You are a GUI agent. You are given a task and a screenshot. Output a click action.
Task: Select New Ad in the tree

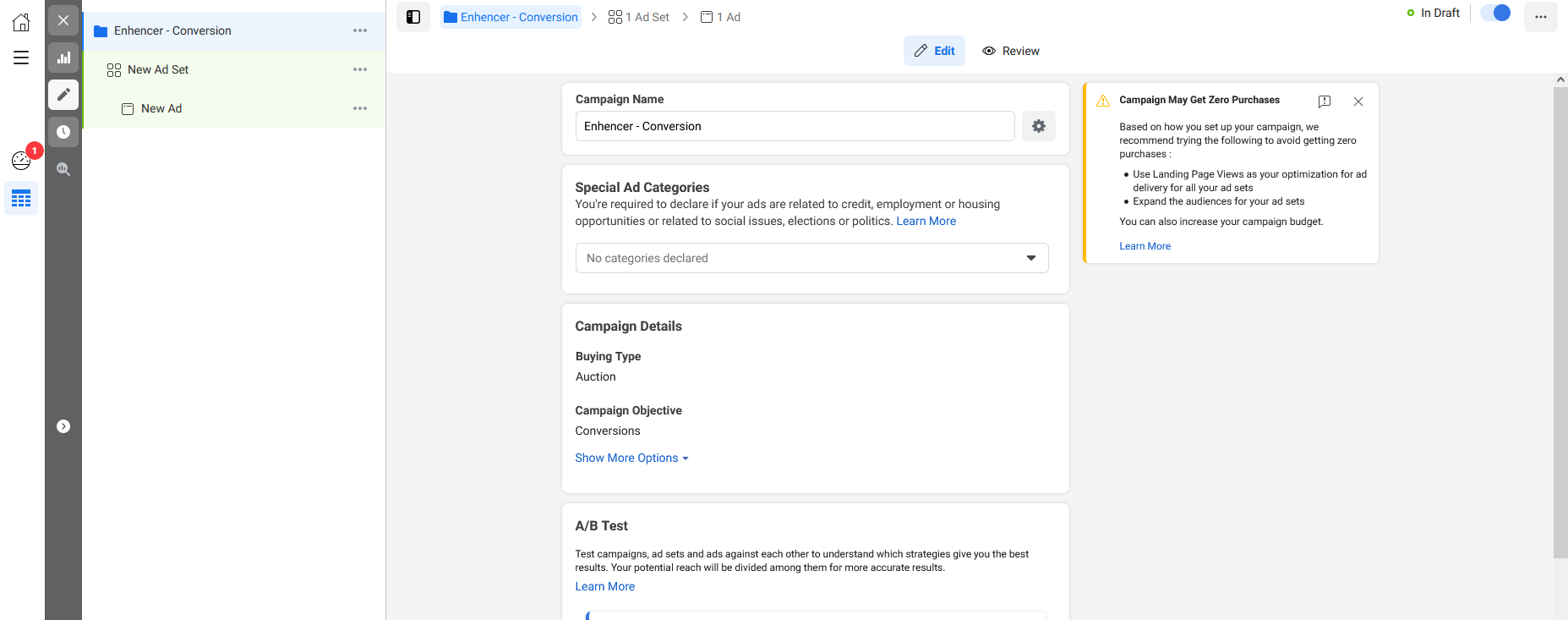click(234, 108)
